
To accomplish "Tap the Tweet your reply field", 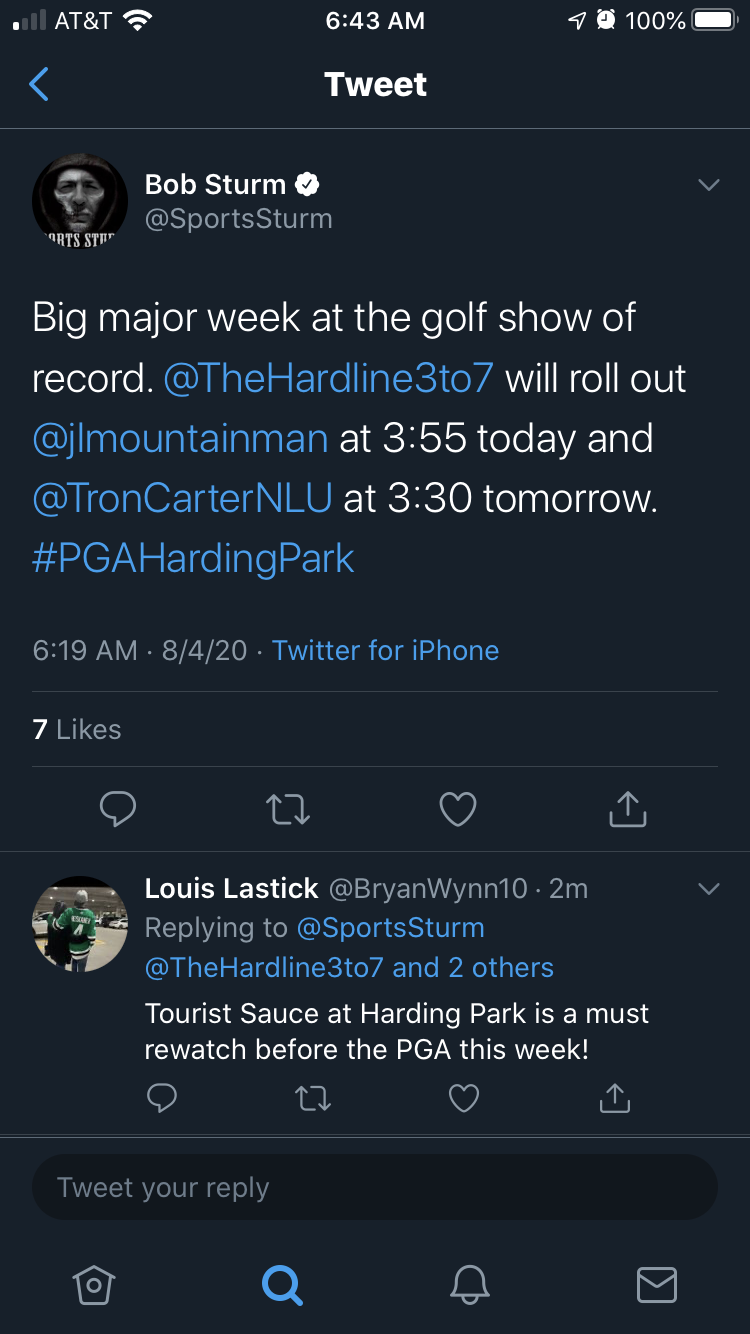I will click(375, 1188).
